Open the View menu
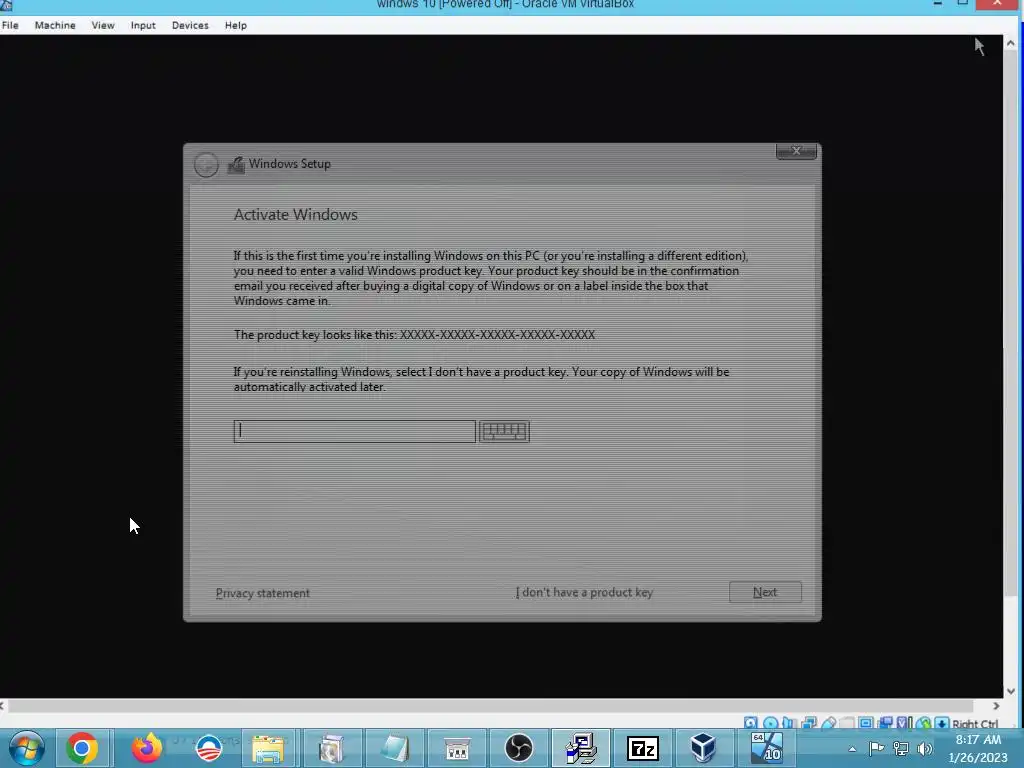 point(103,25)
